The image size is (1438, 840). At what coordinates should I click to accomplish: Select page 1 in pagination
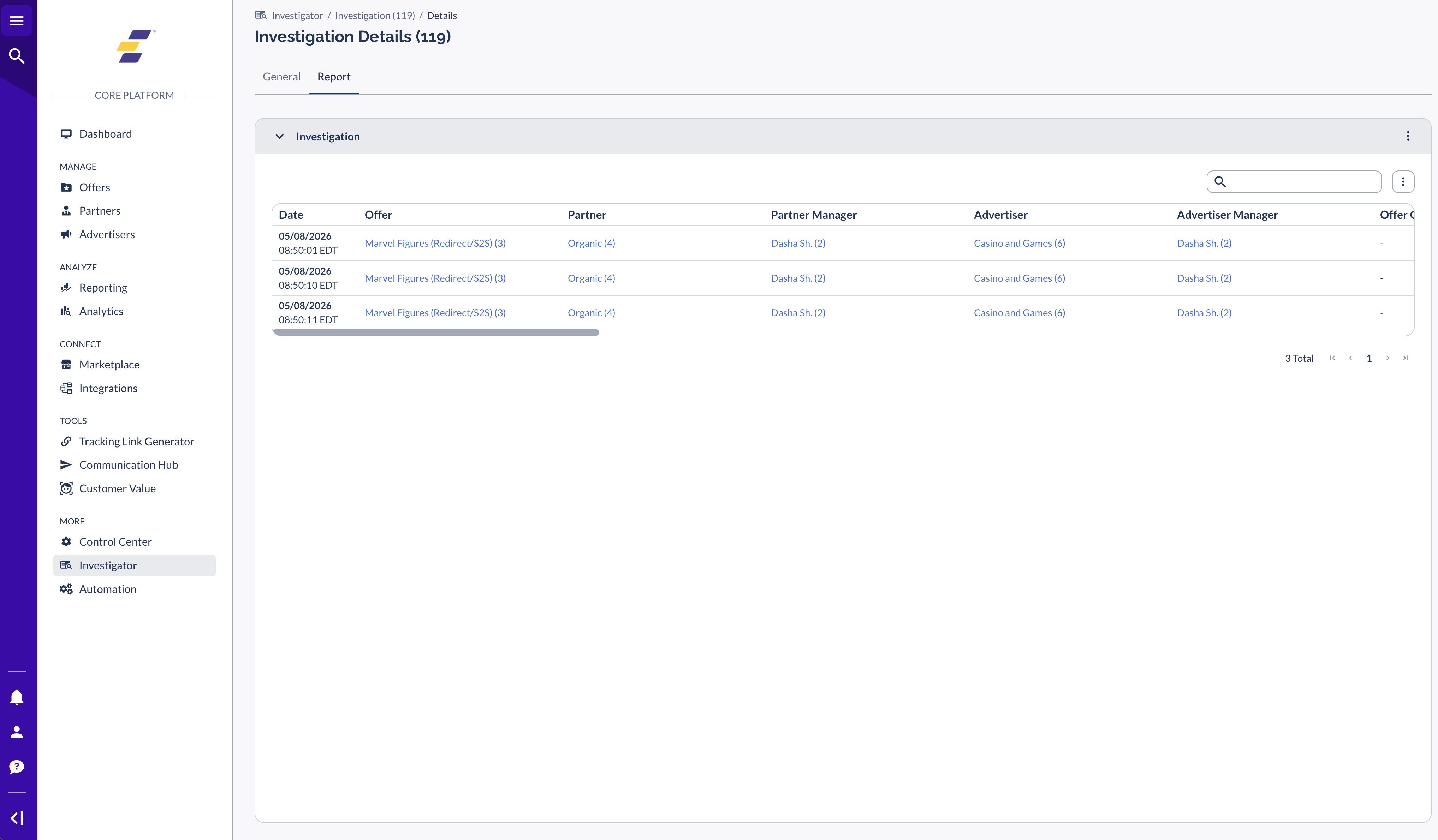coord(1369,359)
